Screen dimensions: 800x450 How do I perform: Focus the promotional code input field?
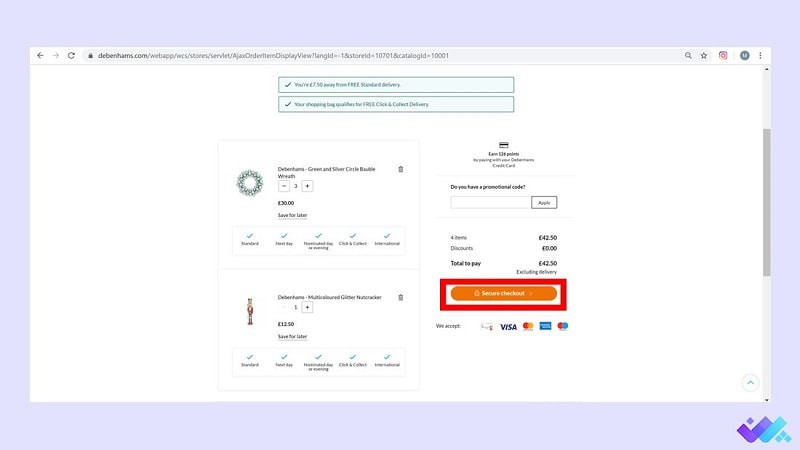[490, 203]
